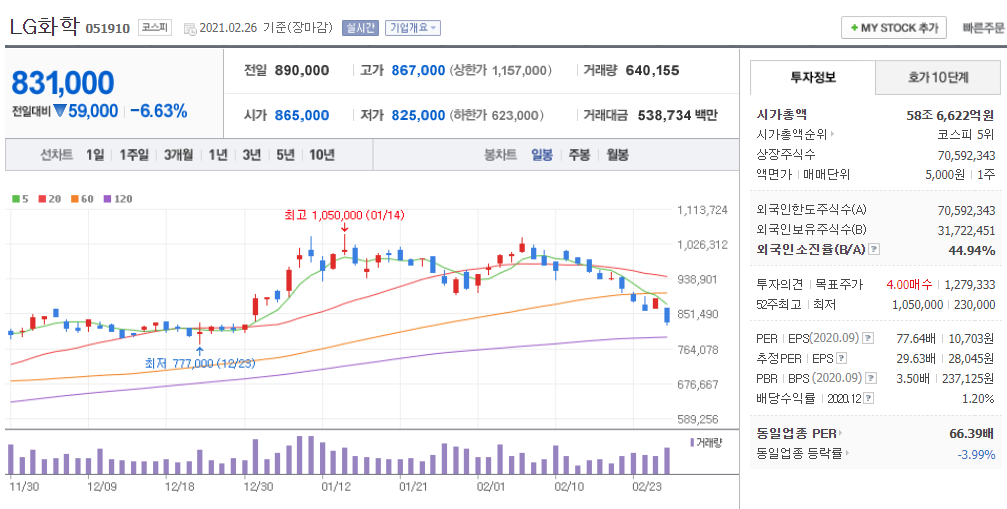
Task: Click the -6.63% change percentage
Action: (159, 111)
